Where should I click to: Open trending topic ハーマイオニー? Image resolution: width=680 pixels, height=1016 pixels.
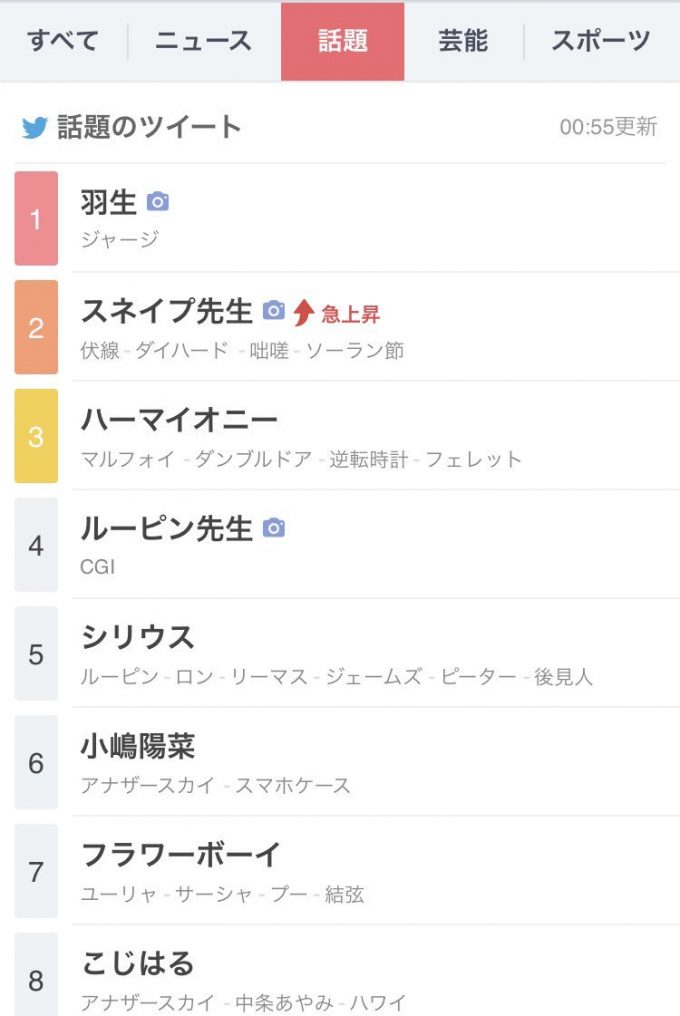coord(178,420)
